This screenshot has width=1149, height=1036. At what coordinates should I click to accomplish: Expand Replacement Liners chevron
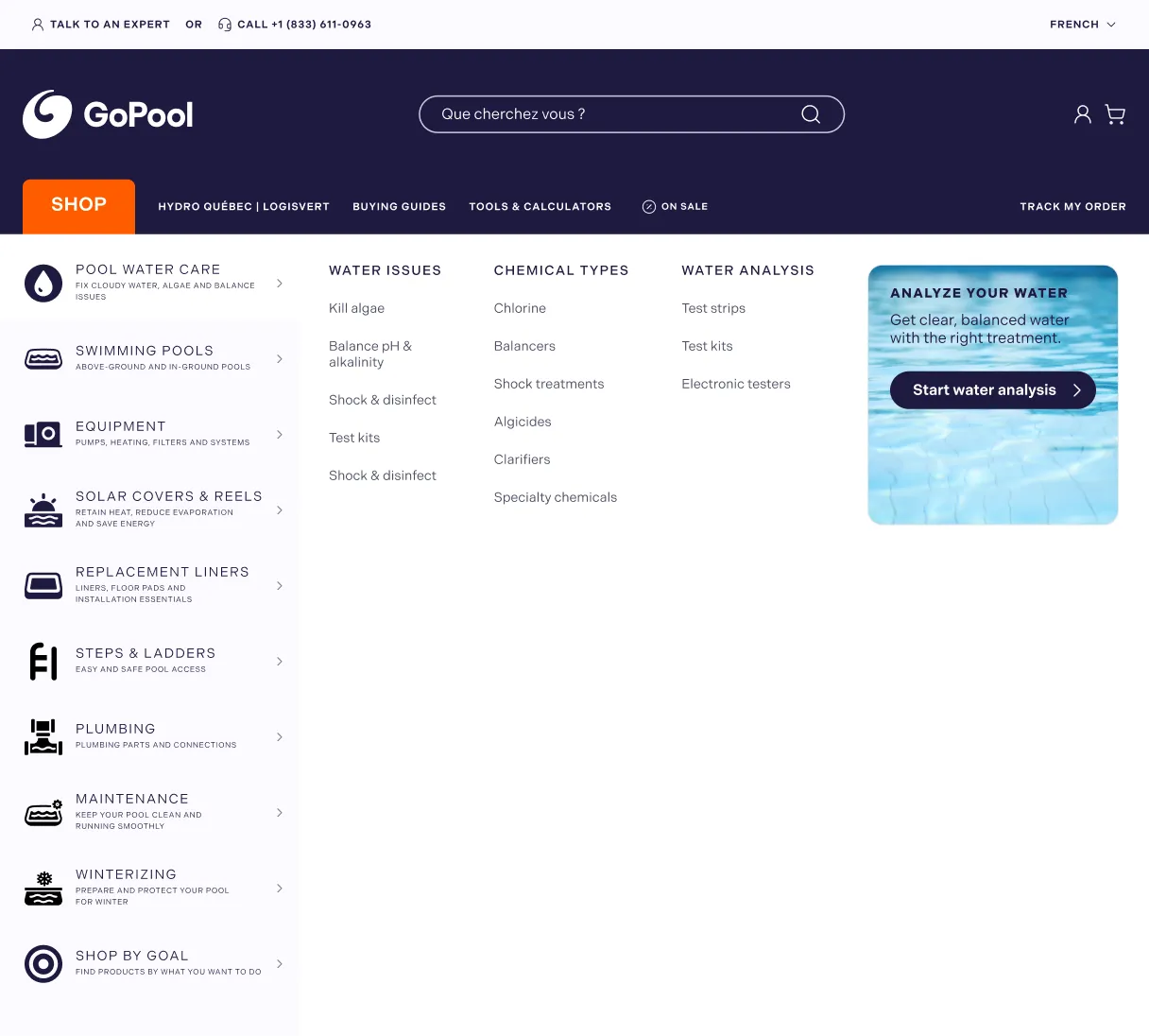pyautogui.click(x=280, y=586)
